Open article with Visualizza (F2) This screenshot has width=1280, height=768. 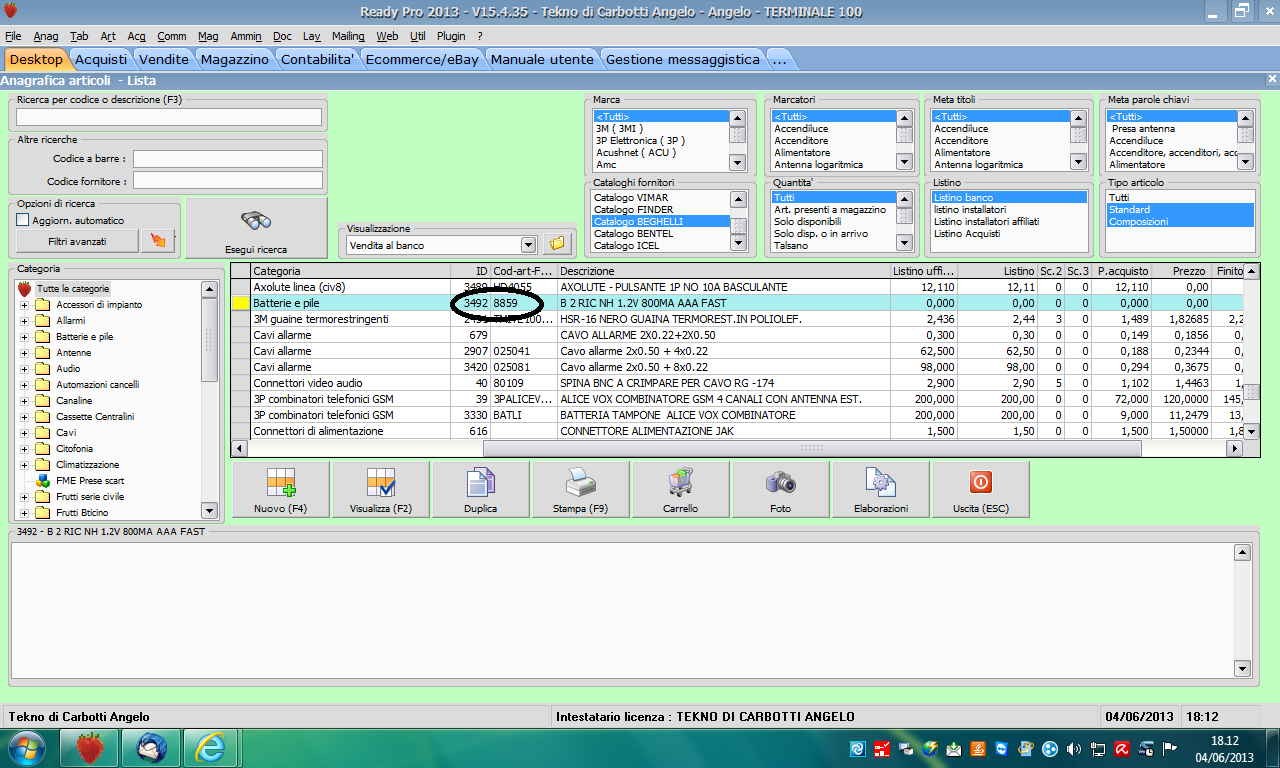pos(380,490)
